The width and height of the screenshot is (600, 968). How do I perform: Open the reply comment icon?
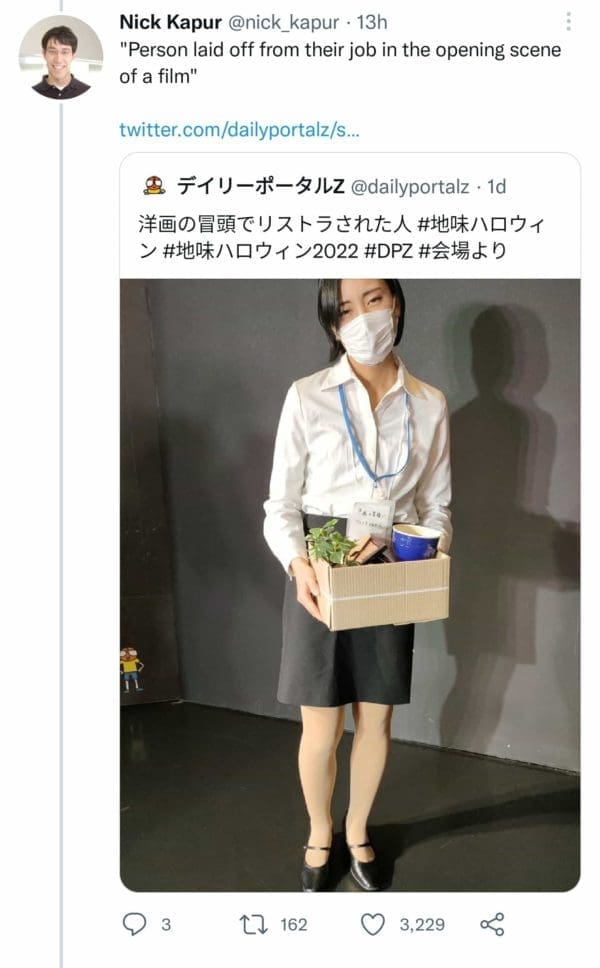135,924
